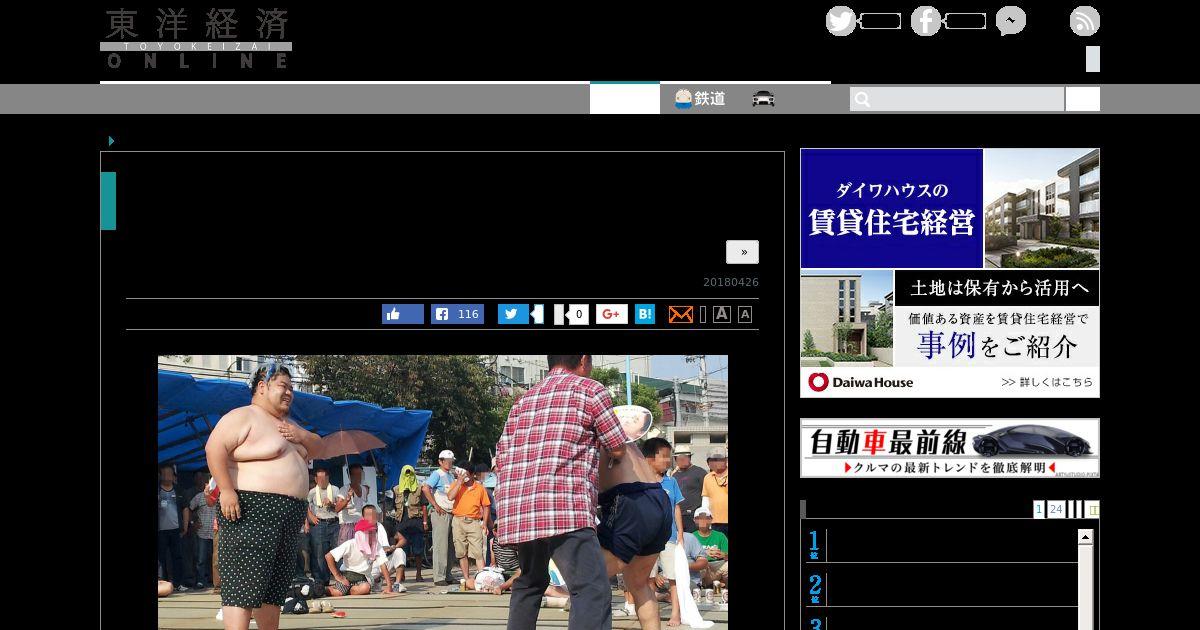Select the rightmost yellow-icon ranking tab
Viewport: 1200px width, 630px height.
click(1093, 509)
